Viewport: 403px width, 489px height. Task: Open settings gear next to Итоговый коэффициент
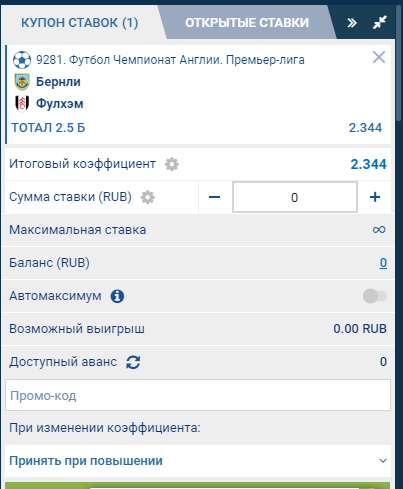[x=172, y=164]
